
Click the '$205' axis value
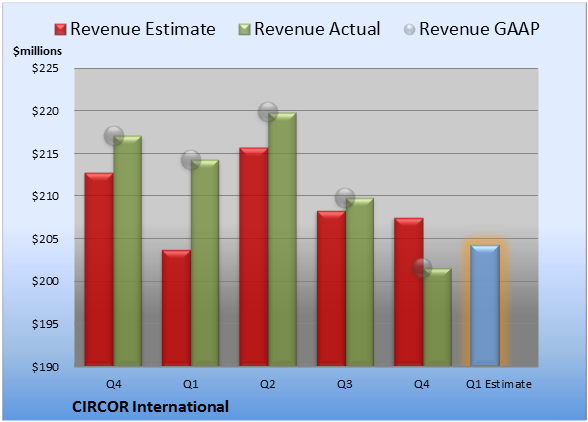[45, 239]
